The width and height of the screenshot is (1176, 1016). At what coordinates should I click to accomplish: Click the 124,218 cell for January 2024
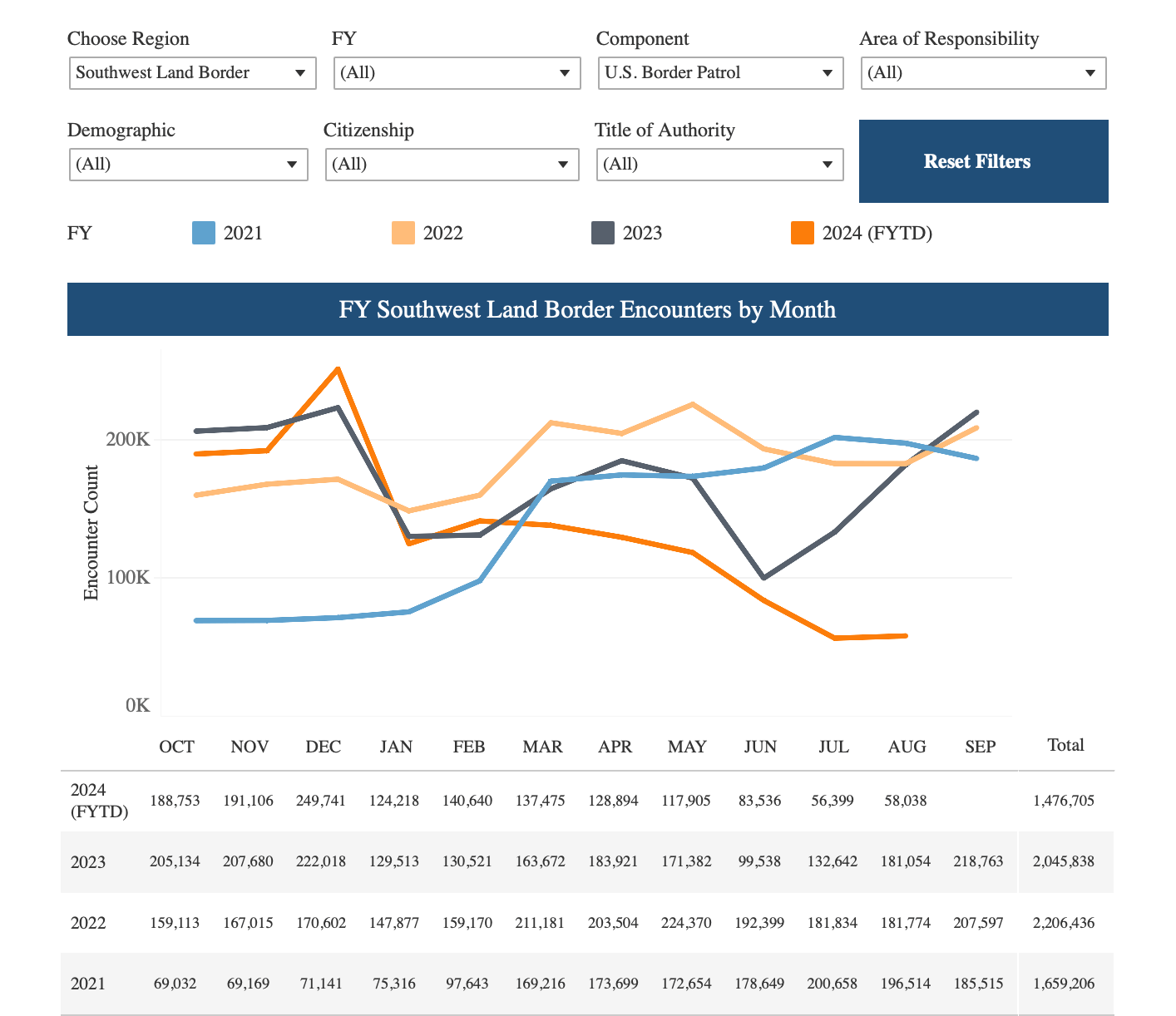pos(394,801)
